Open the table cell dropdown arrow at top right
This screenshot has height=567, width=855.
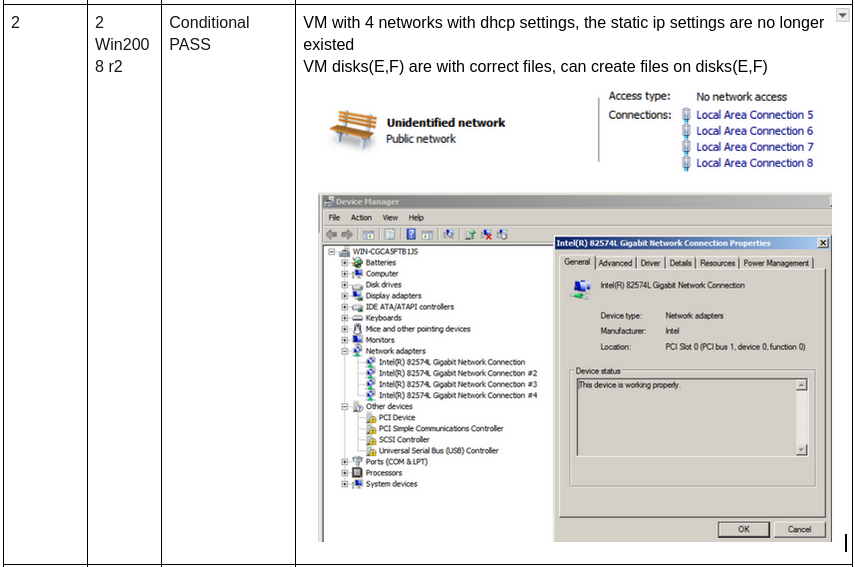tap(841, 16)
